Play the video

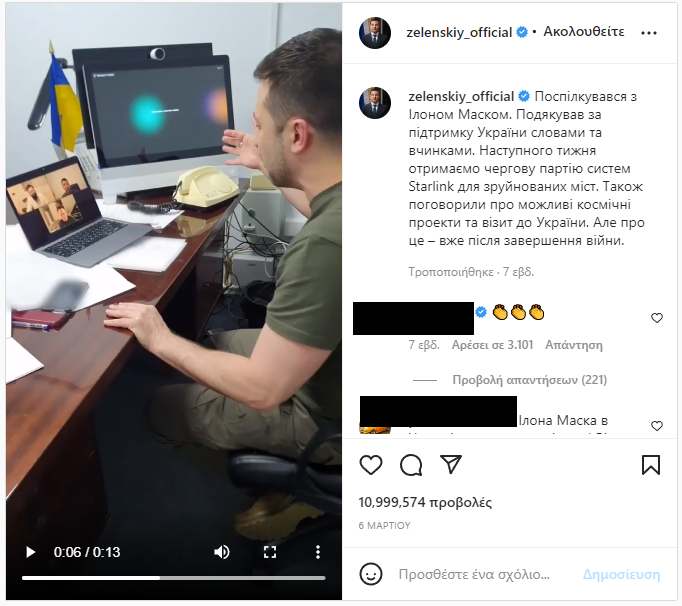click(30, 552)
